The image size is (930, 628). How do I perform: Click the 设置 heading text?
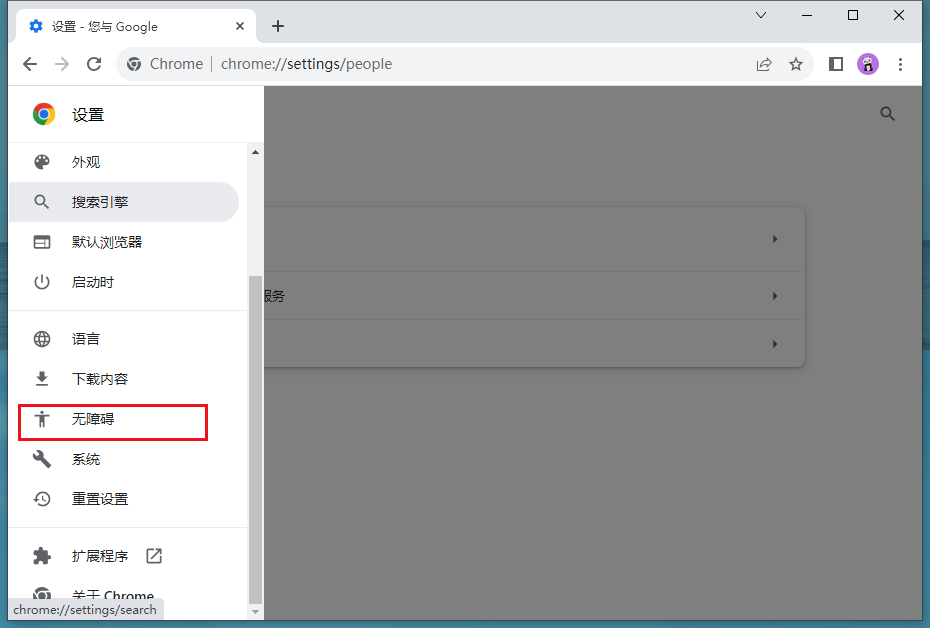pos(88,114)
